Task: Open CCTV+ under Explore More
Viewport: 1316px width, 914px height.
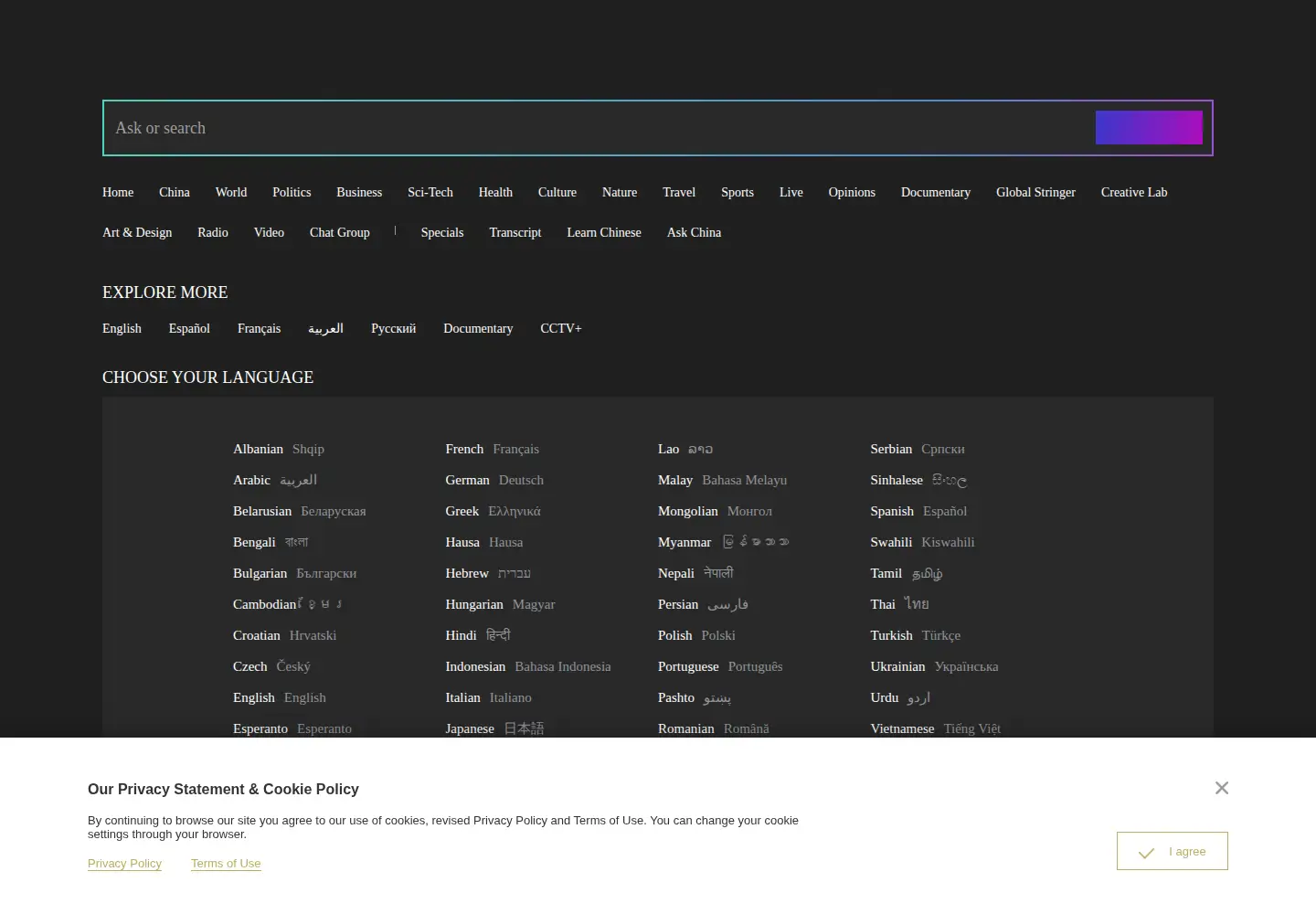Action: click(561, 328)
